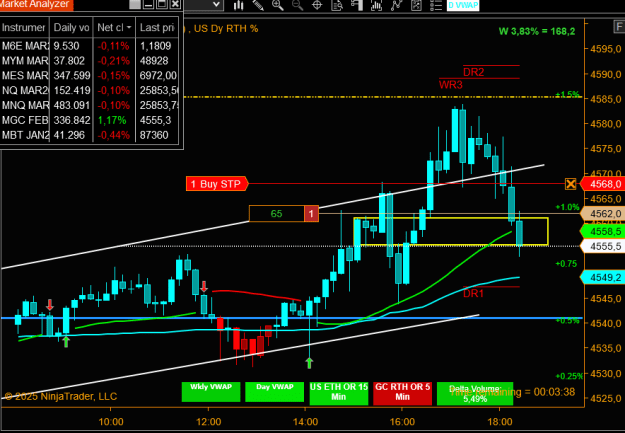
Task: Toggle the Wkly VWAP green button
Action: [211, 392]
